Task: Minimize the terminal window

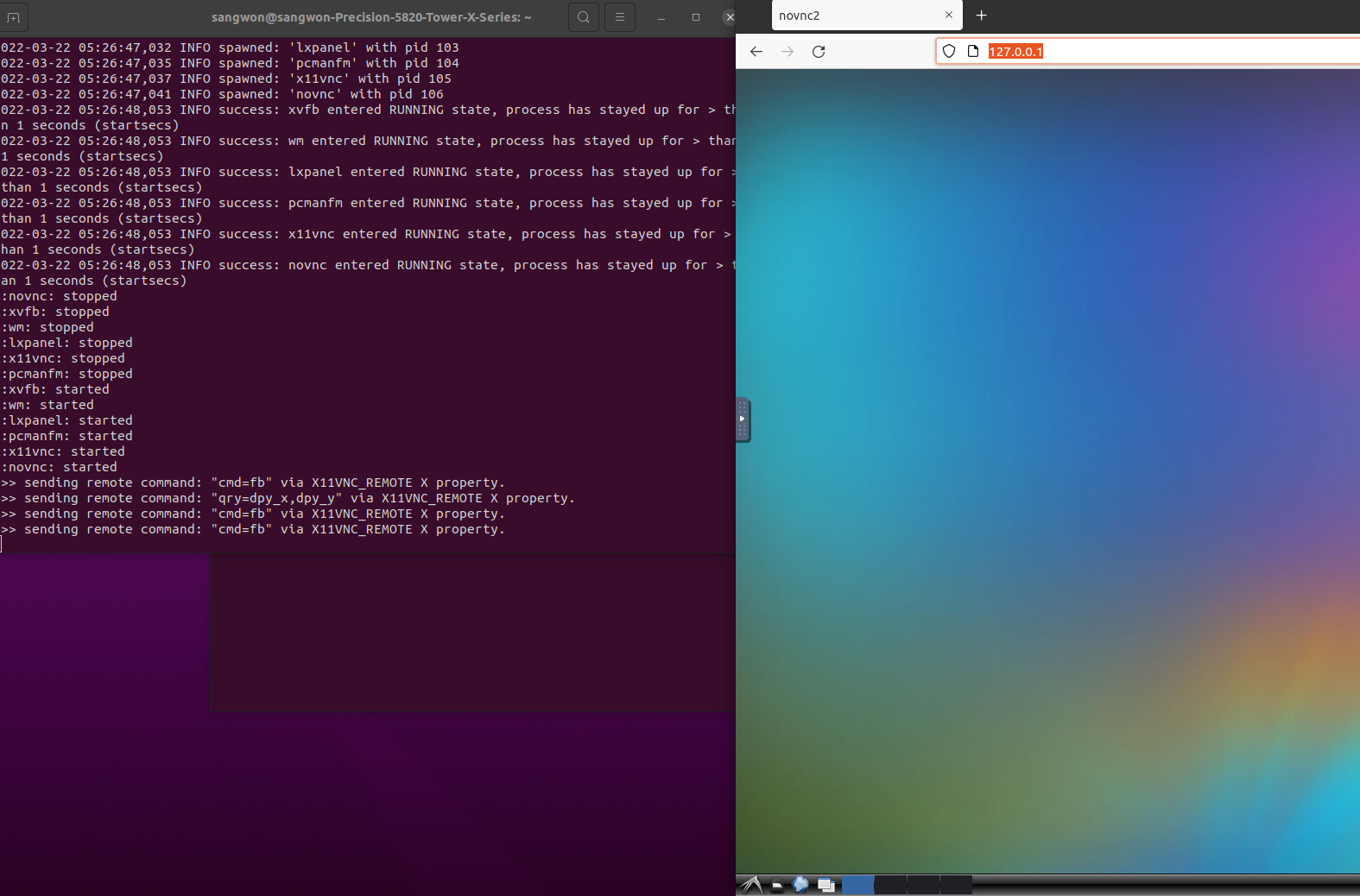Action: point(661,17)
